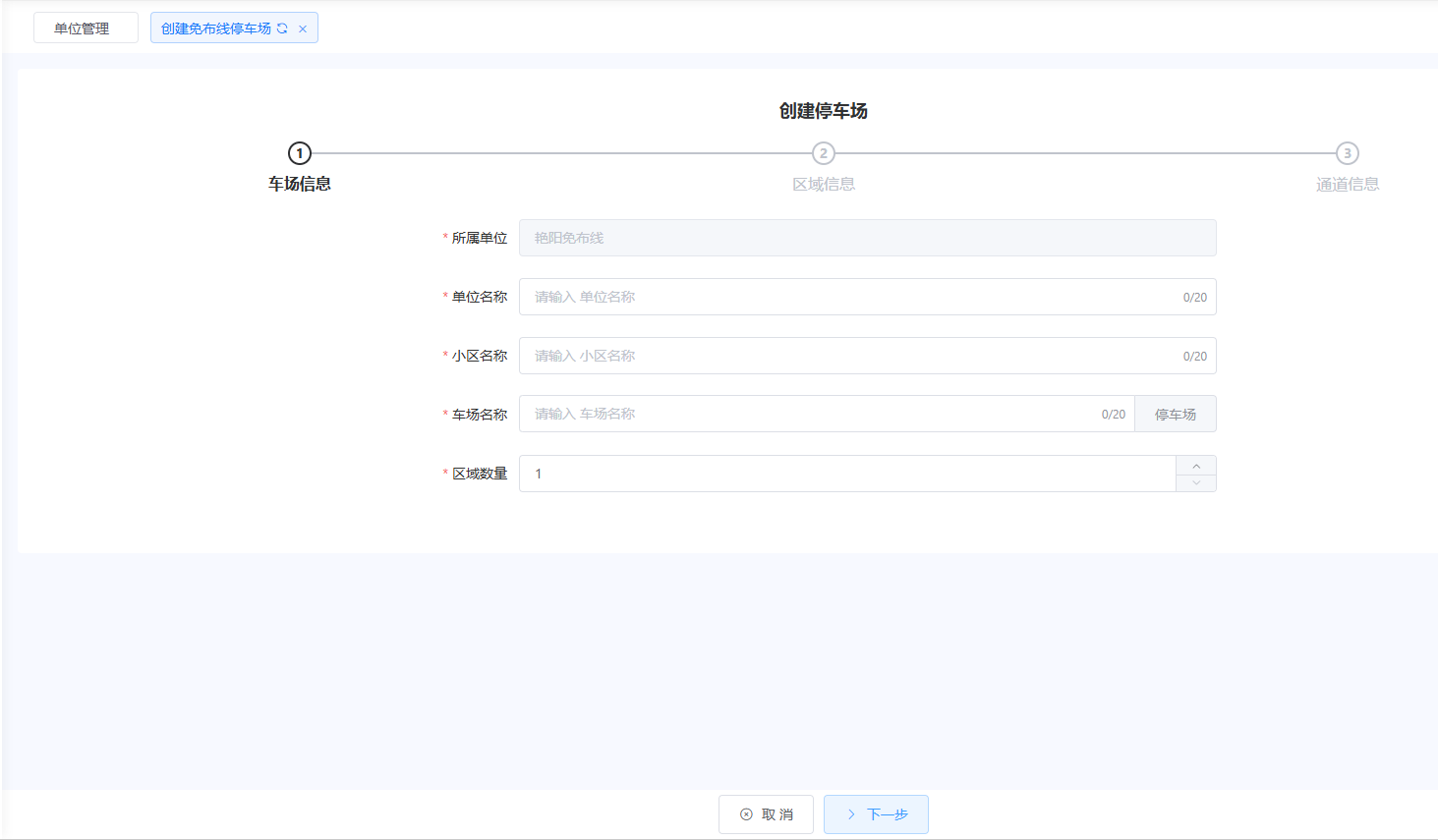Focus the 区域数量 number field
This screenshot has height=840, width=1438.
(847, 474)
